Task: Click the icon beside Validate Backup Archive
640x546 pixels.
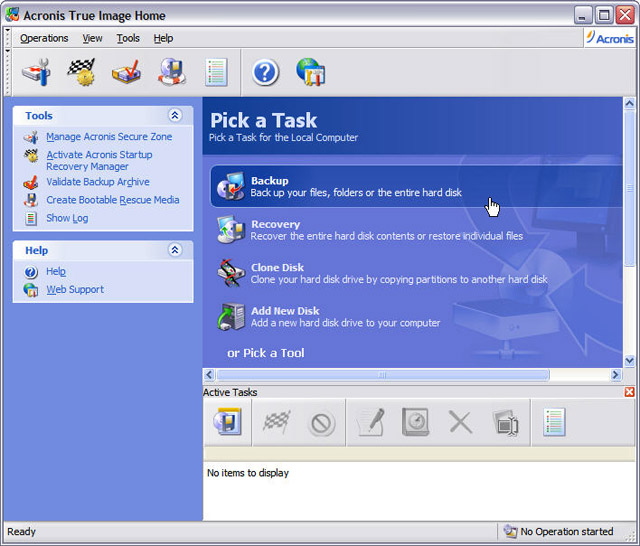Action: click(x=31, y=182)
